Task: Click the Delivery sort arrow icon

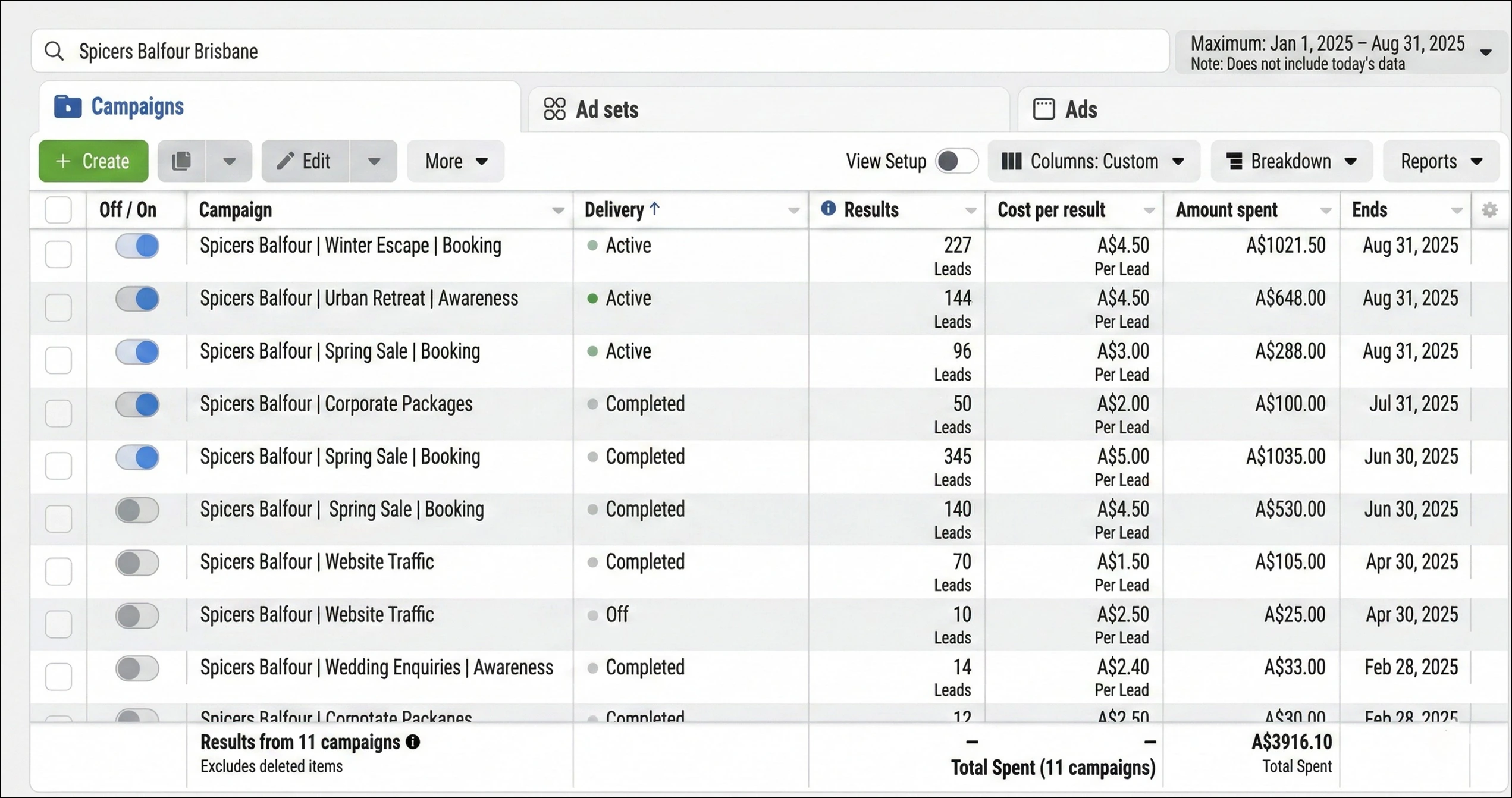Action: [655, 209]
